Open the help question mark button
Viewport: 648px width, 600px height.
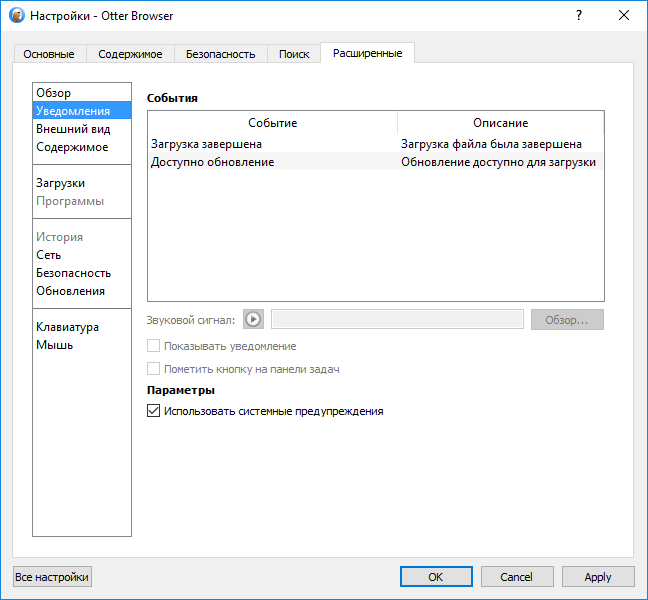tap(579, 16)
